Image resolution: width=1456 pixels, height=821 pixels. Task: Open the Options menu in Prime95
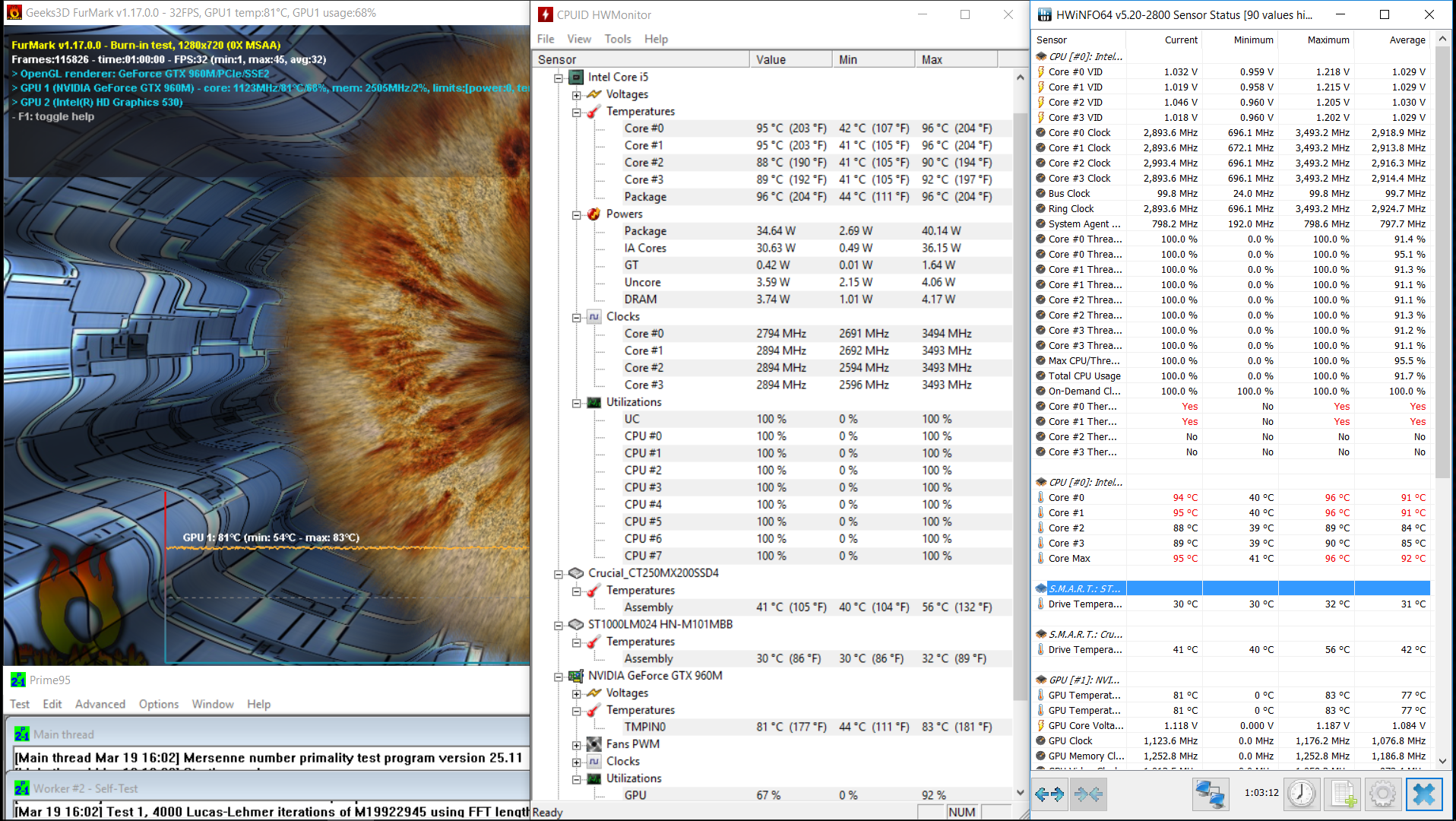(159, 704)
